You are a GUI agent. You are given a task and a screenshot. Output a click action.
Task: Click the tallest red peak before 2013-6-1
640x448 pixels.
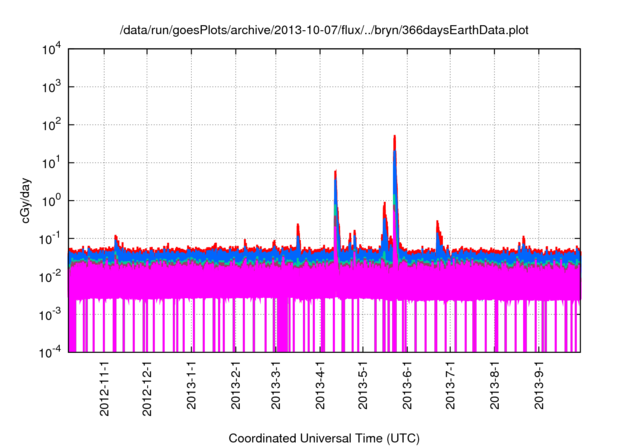click(x=395, y=138)
